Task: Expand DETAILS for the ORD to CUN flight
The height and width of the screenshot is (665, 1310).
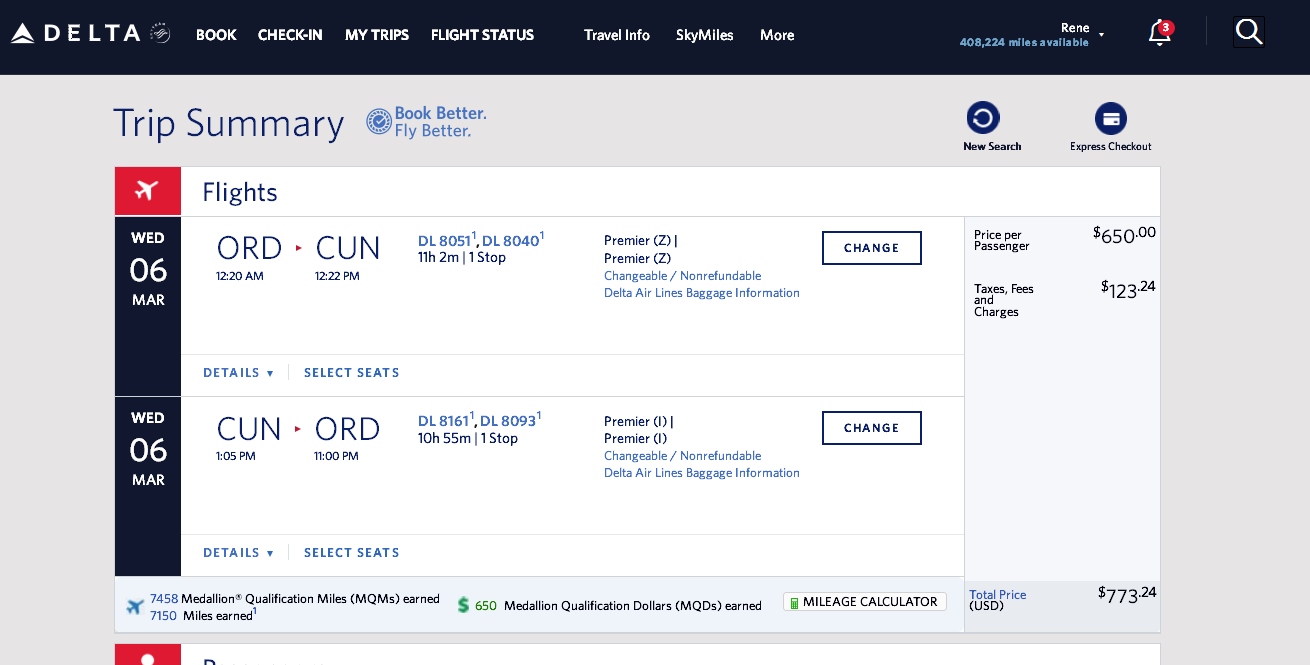Action: click(x=238, y=372)
